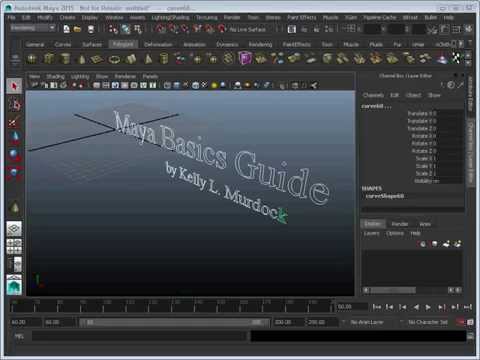
Task: Create a polygon cone from the shelf
Action: pos(82,59)
